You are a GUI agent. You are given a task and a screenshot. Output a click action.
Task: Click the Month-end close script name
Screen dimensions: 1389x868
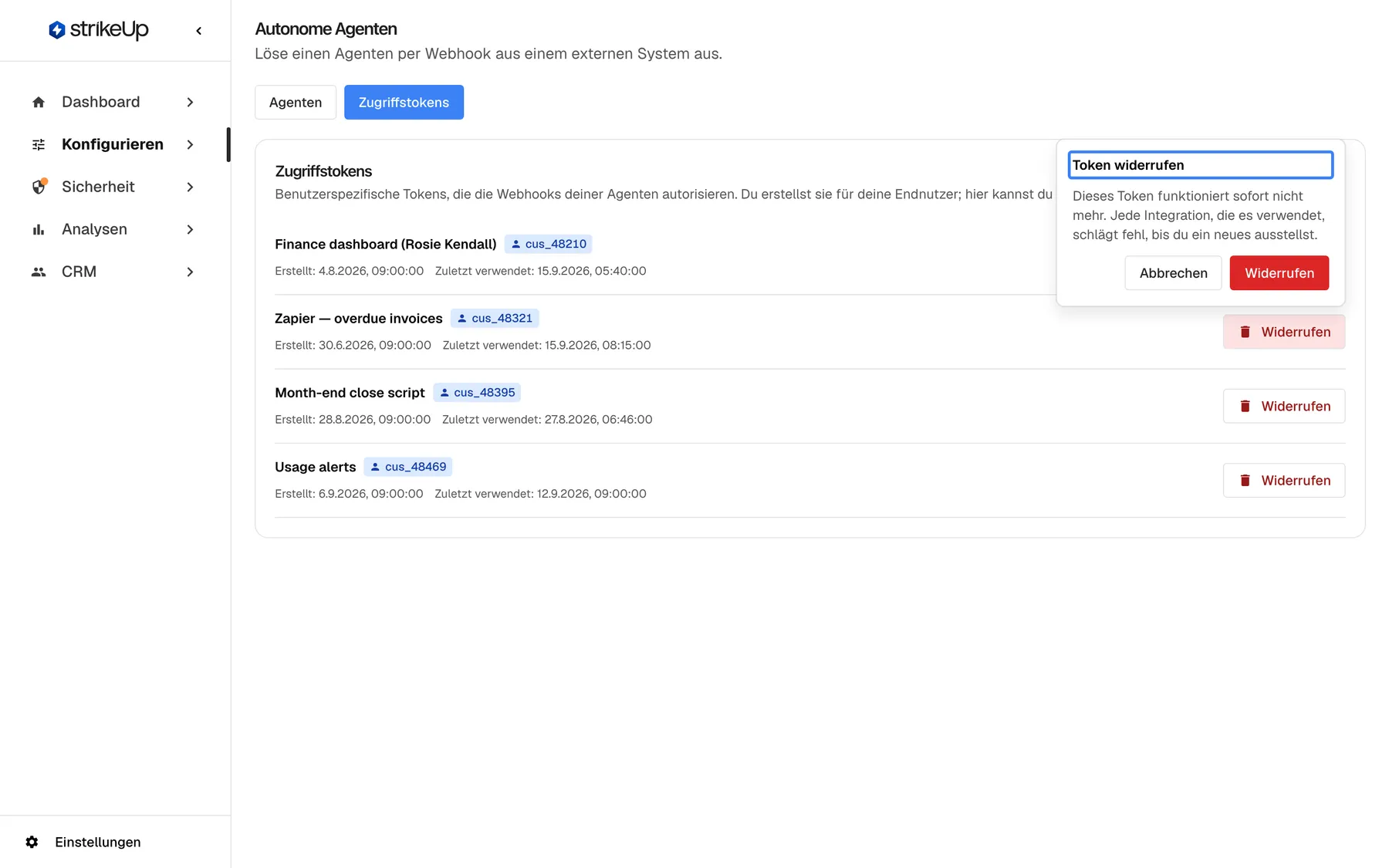pyautogui.click(x=350, y=392)
